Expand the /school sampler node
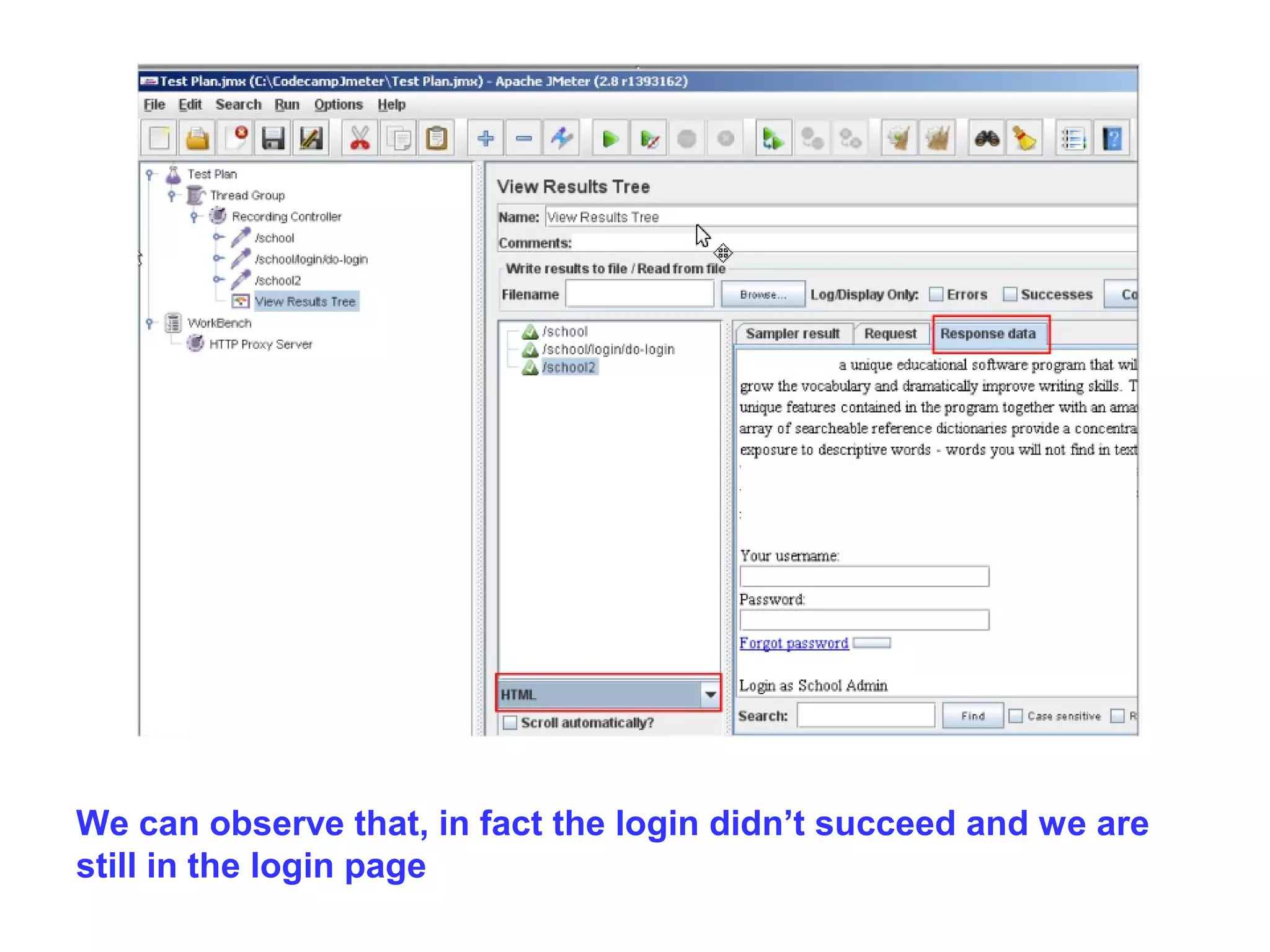Image resolution: width=1270 pixels, height=952 pixels. pos(218,237)
